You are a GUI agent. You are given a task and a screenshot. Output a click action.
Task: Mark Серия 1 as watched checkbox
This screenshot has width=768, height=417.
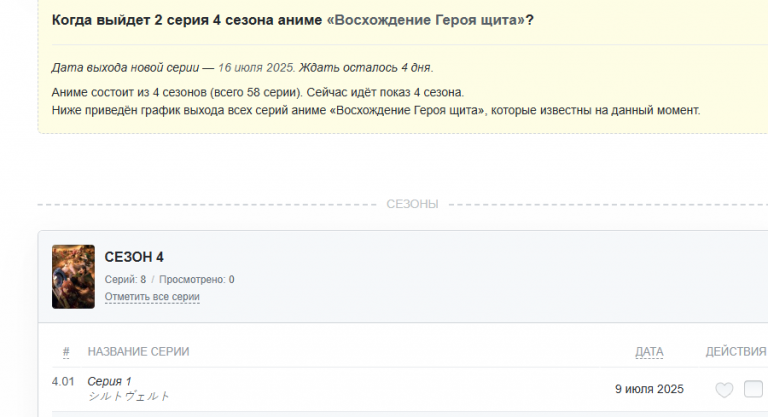click(753, 389)
